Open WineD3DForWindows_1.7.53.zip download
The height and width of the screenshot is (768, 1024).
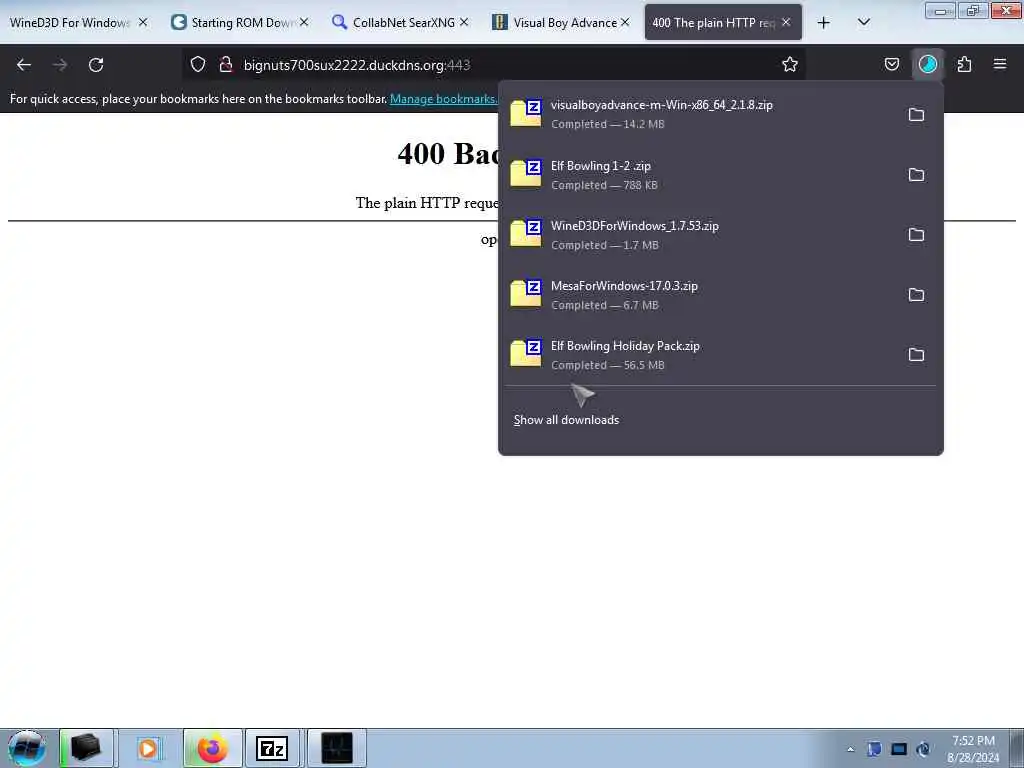point(701,234)
